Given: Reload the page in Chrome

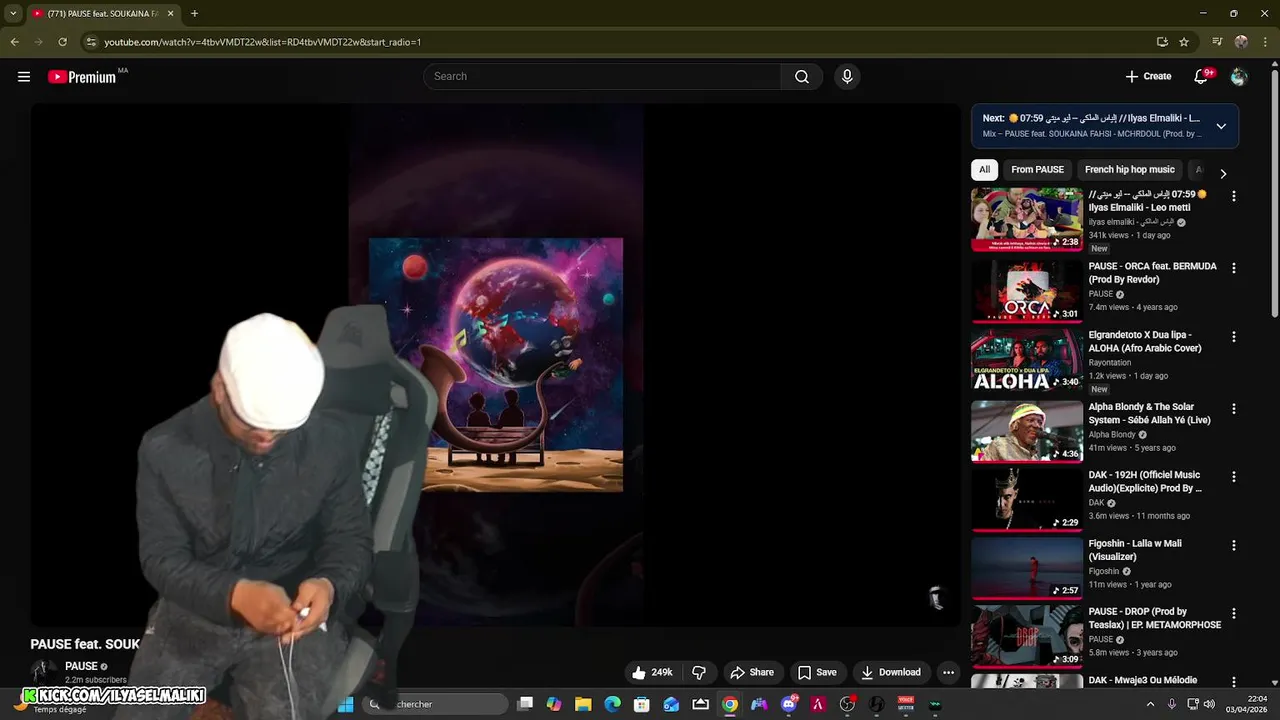Looking at the screenshot, I should click(62, 42).
